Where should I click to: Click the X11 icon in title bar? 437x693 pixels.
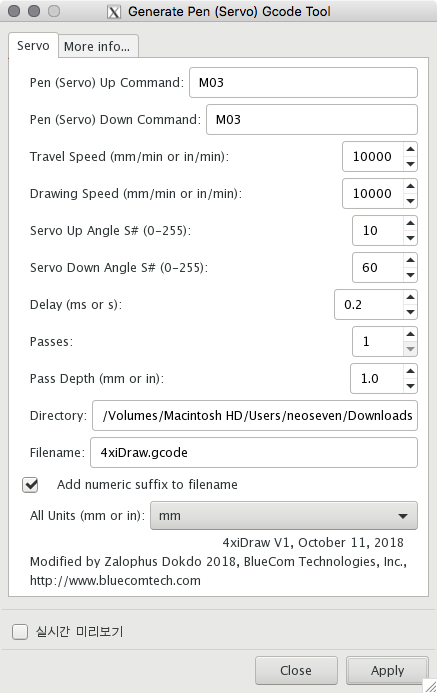tap(114, 12)
